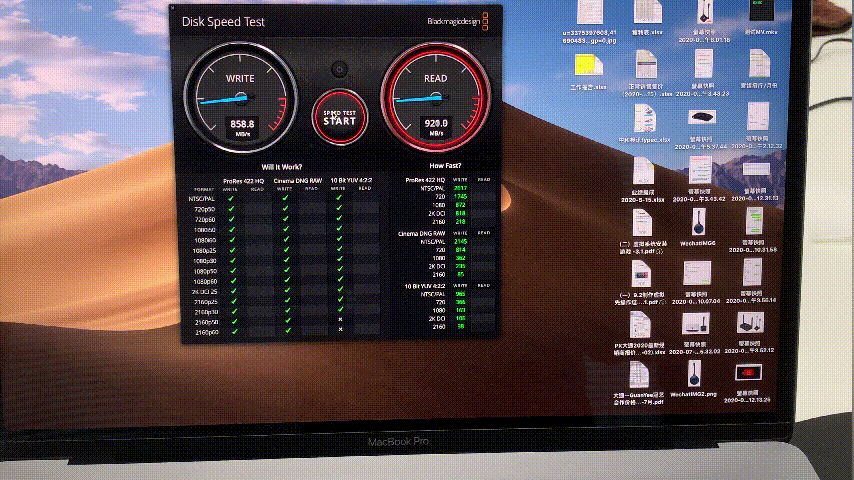Select screenshot file ending 3.52.12
The height and width of the screenshot is (480, 854).
click(749, 333)
